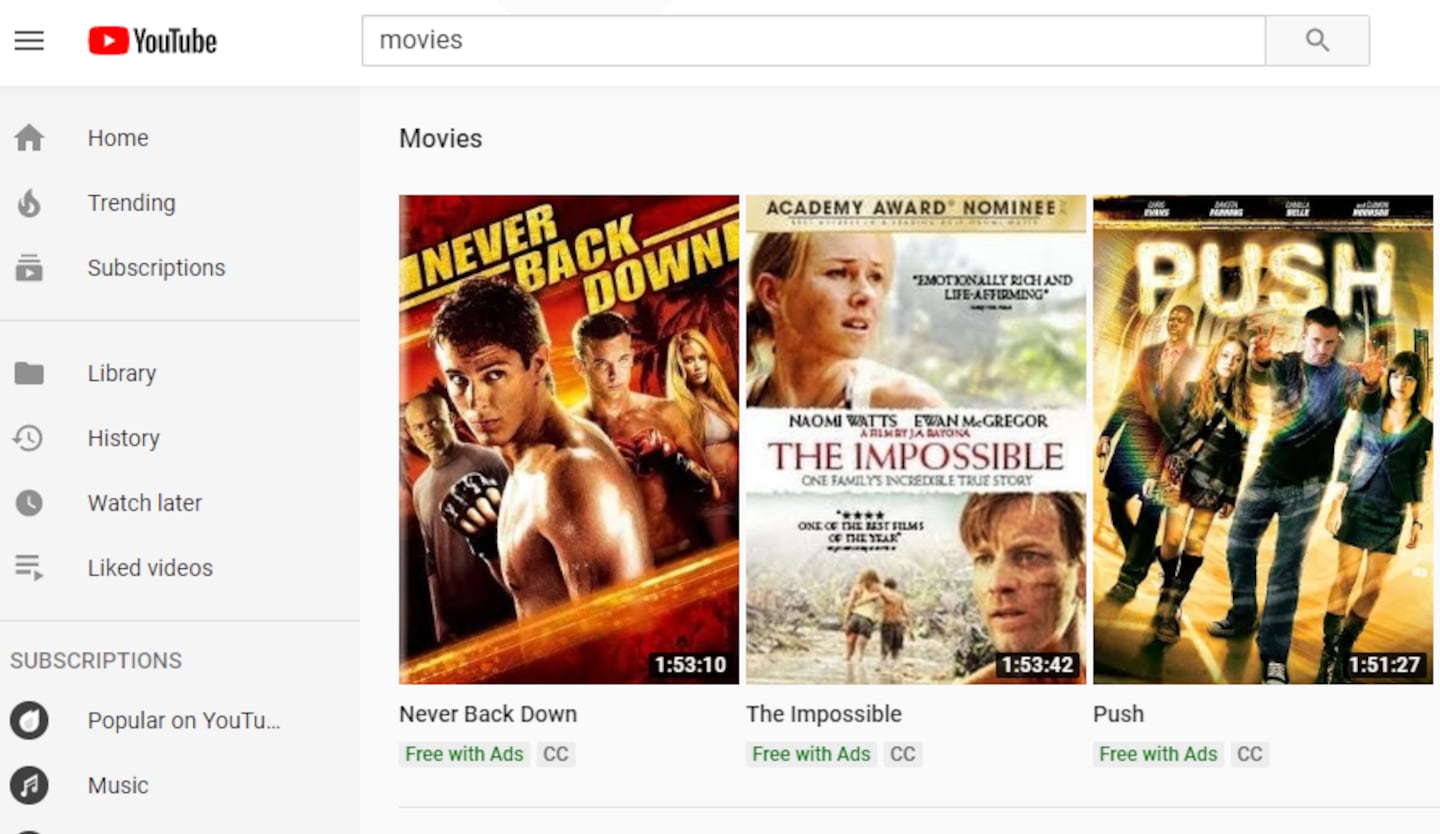
Task: Focus the search box containing "movies"
Action: pos(812,41)
